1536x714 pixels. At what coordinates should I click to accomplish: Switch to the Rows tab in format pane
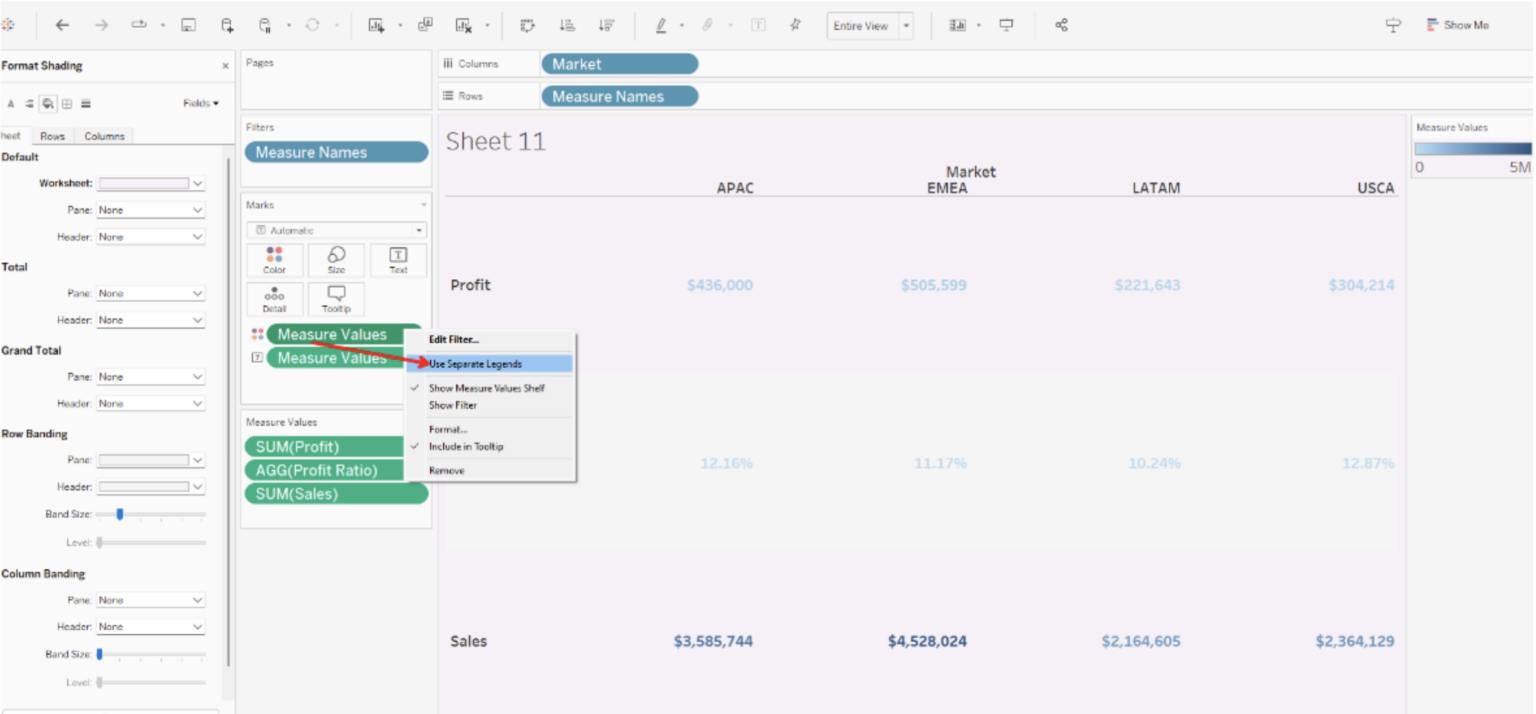click(x=52, y=136)
